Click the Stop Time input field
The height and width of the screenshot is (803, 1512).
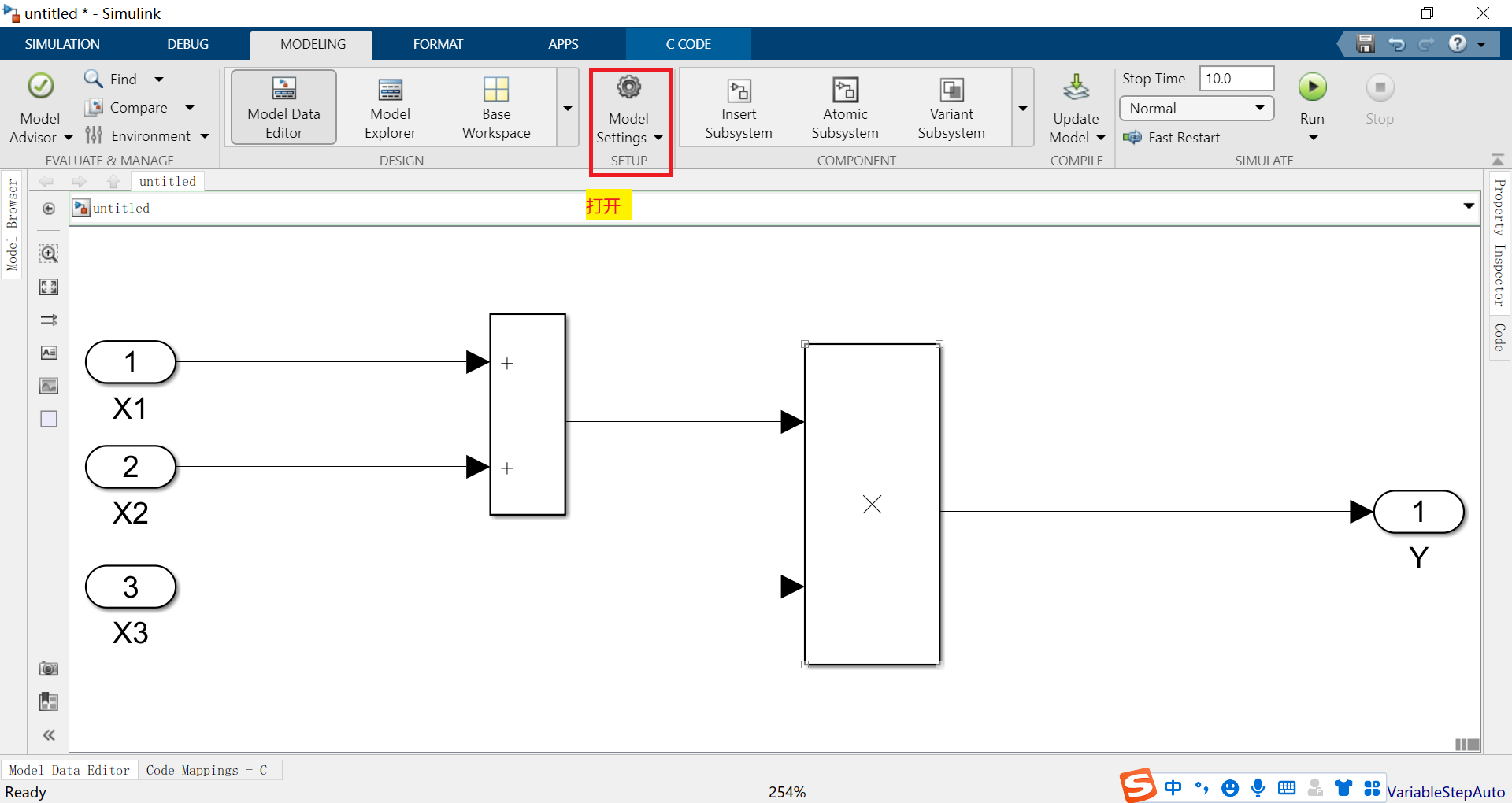click(1236, 78)
